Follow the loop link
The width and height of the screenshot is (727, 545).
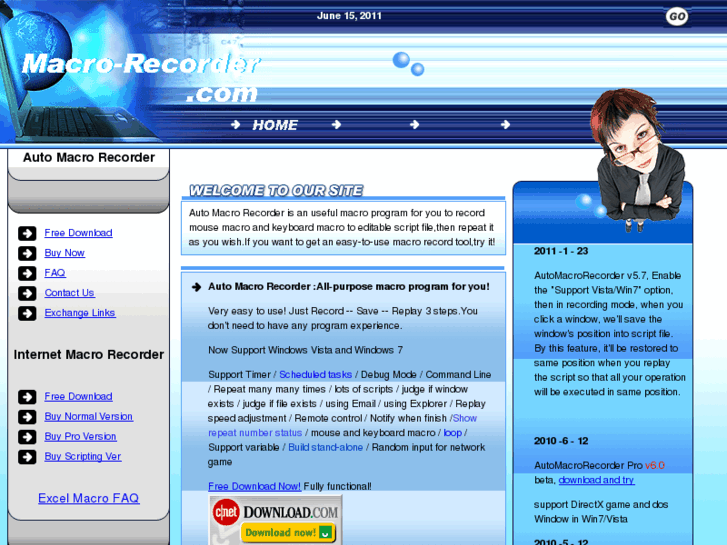tap(453, 433)
